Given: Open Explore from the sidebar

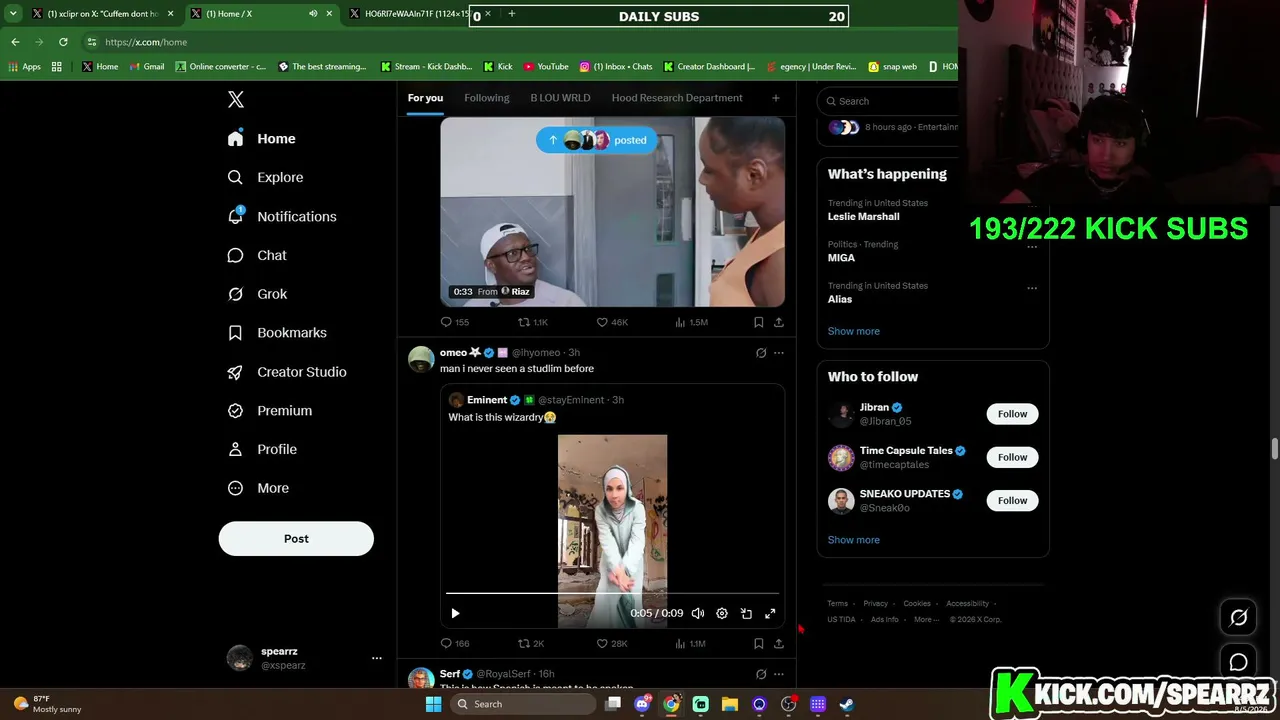Looking at the screenshot, I should pyautogui.click(x=266, y=177).
